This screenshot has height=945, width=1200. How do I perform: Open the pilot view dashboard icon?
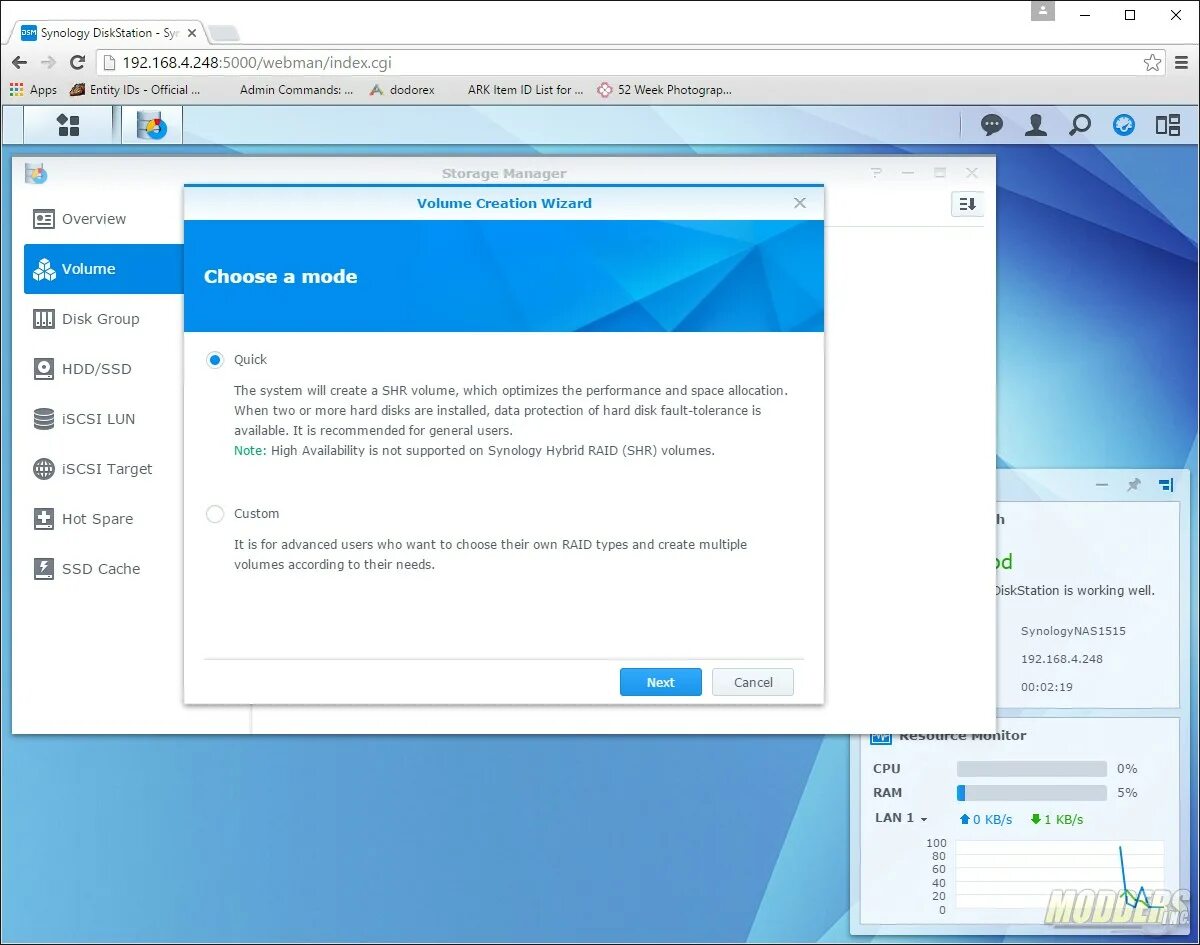pos(1124,125)
